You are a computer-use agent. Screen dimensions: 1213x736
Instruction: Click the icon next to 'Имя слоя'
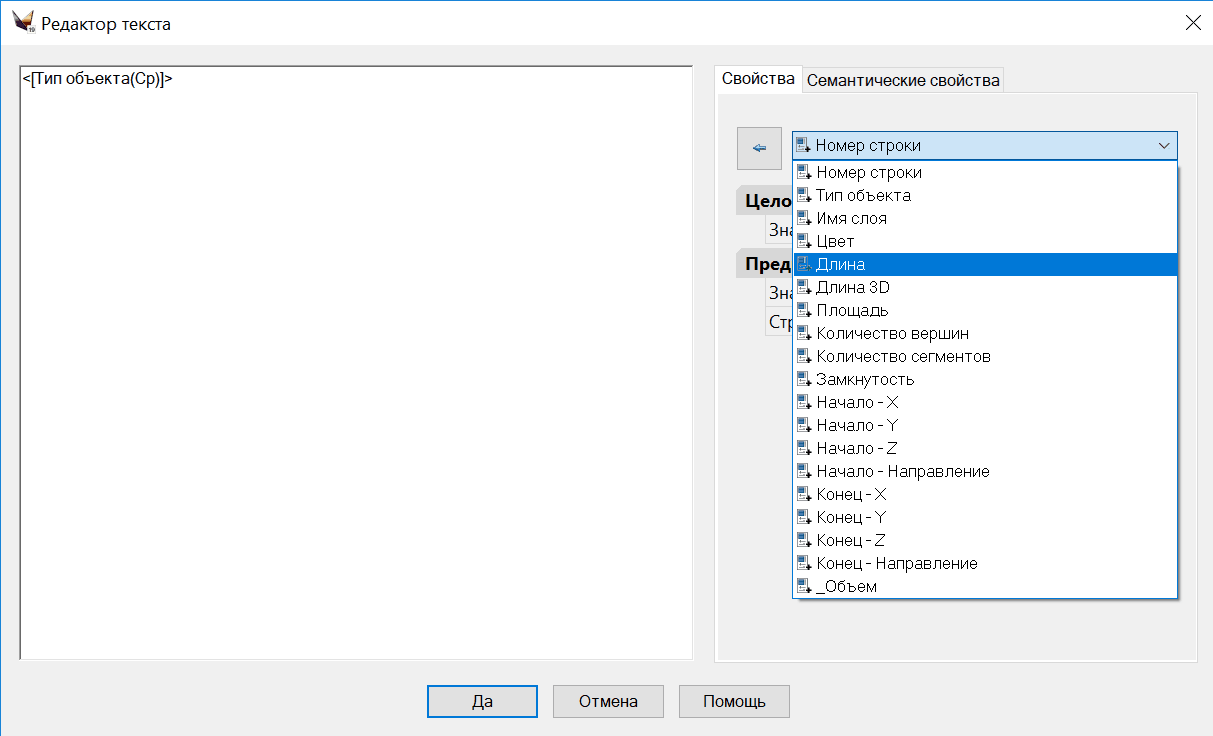(x=803, y=219)
